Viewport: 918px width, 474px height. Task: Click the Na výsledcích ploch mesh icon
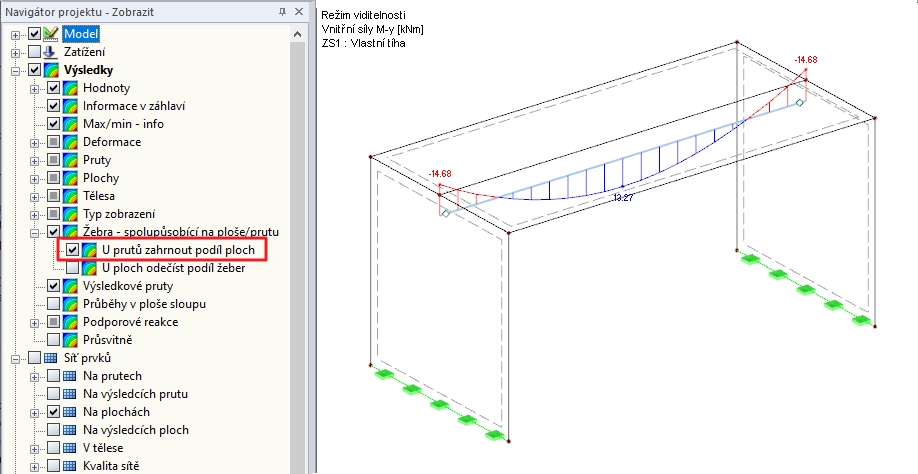click(70, 430)
